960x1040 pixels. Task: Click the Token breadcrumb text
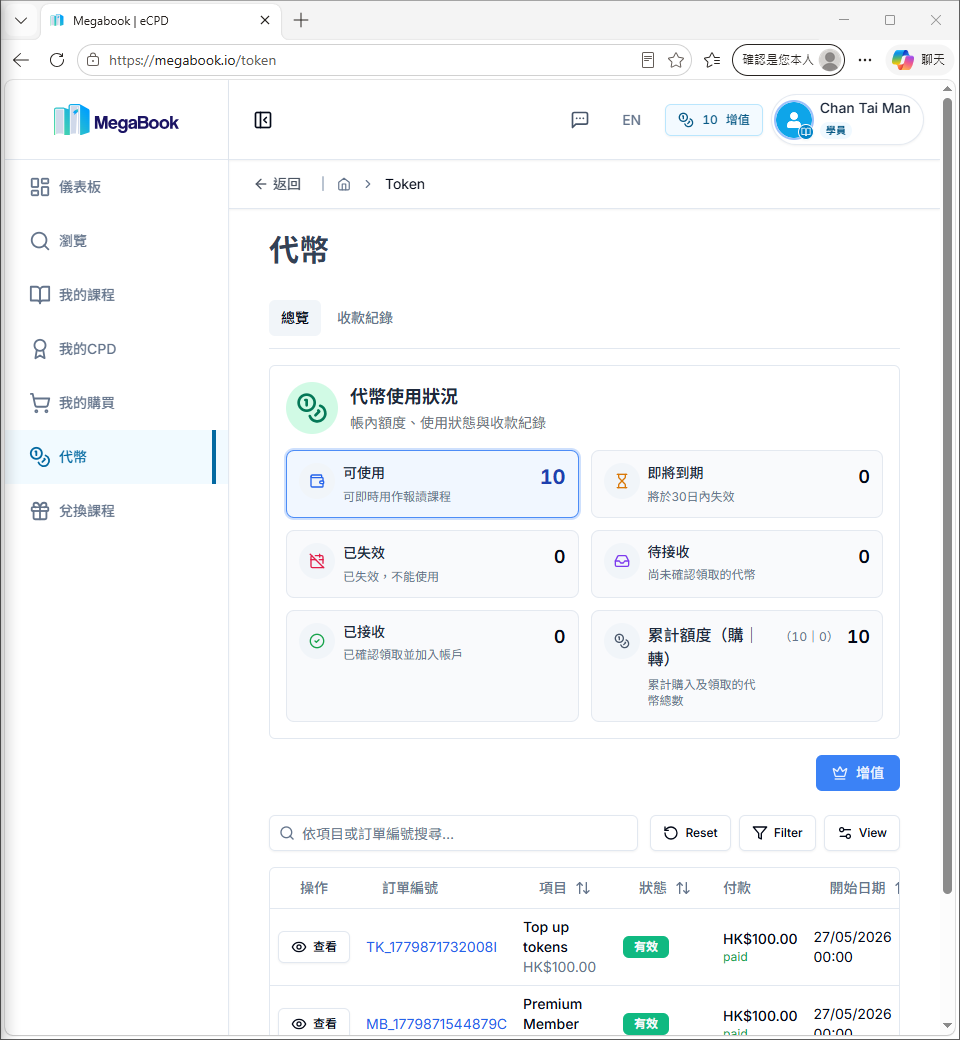coord(405,184)
